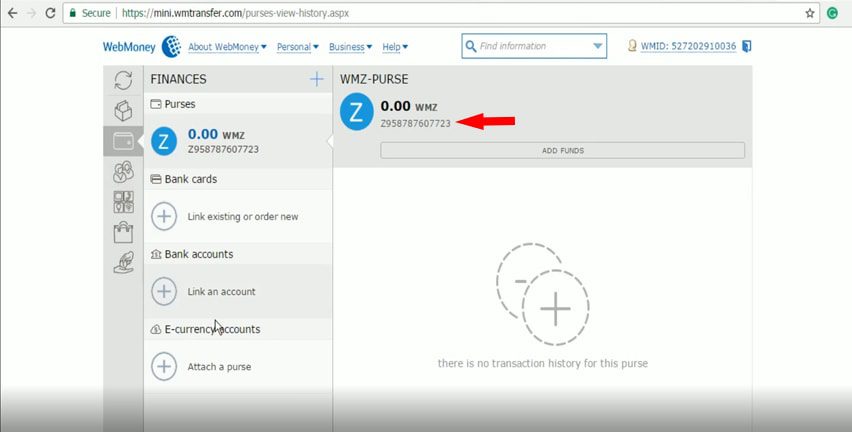Click the refresh arrows sidebar icon
The height and width of the screenshot is (432, 852).
tap(123, 80)
